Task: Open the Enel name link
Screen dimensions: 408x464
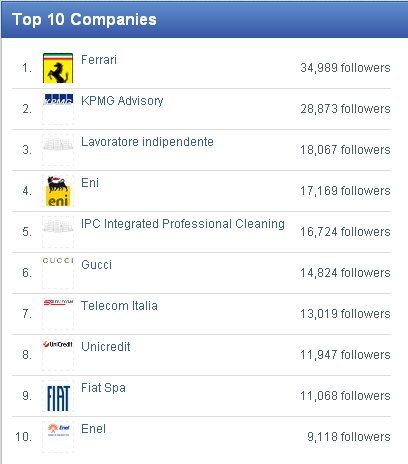Action: tap(93, 429)
